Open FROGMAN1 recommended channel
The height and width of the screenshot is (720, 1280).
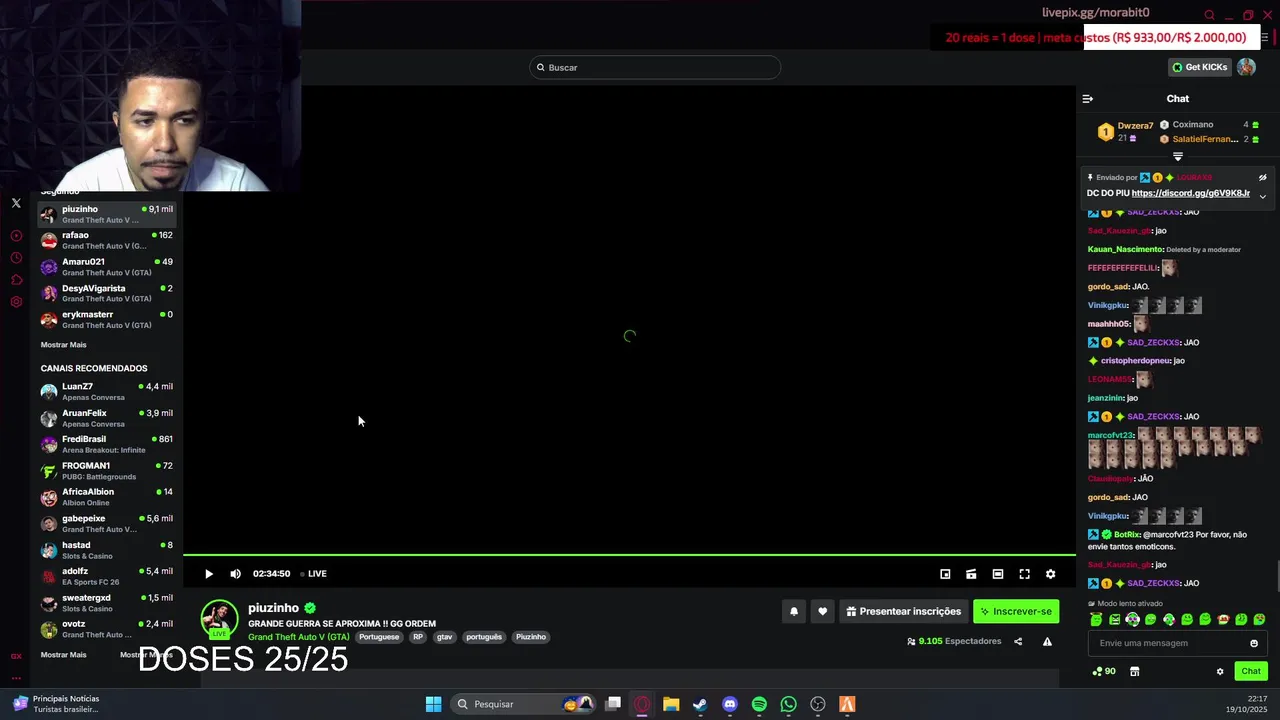click(107, 470)
